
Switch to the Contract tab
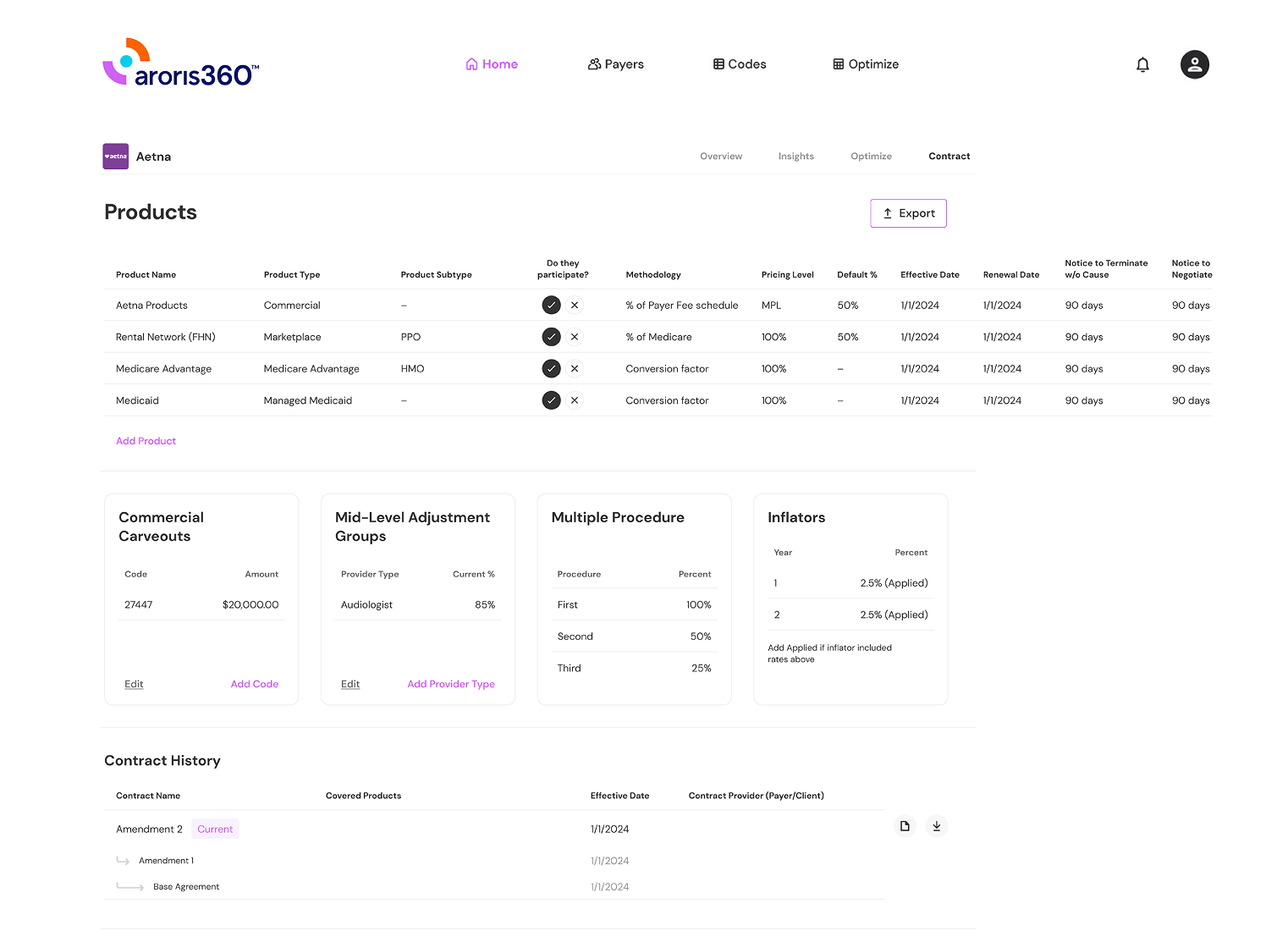tap(949, 157)
